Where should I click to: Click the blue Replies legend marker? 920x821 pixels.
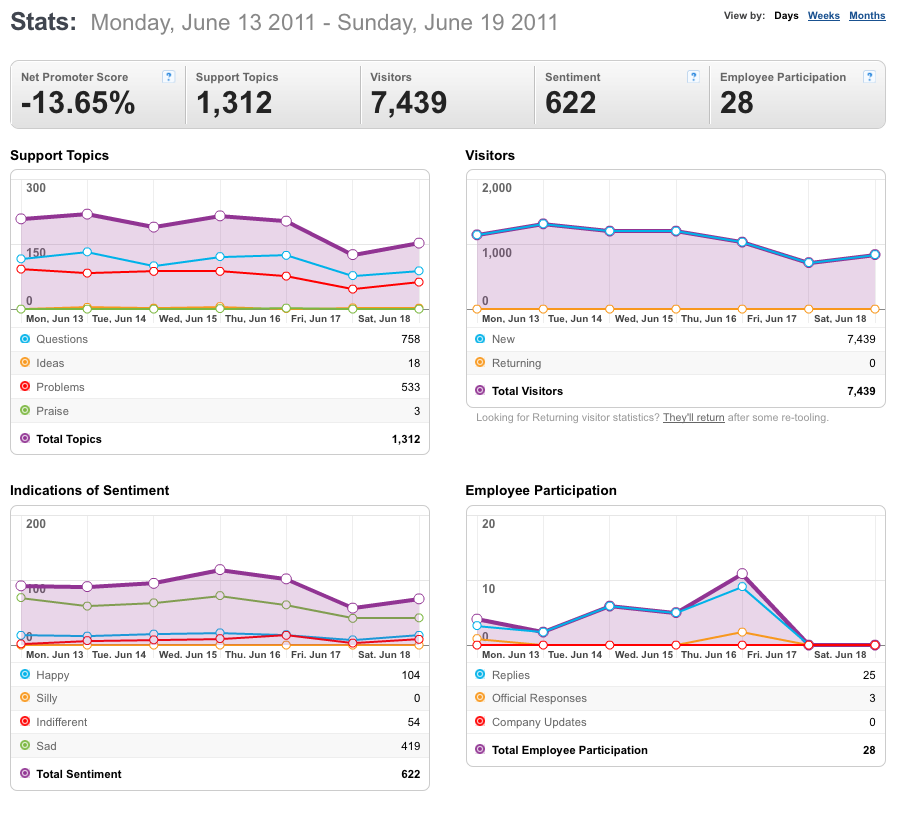(480, 674)
